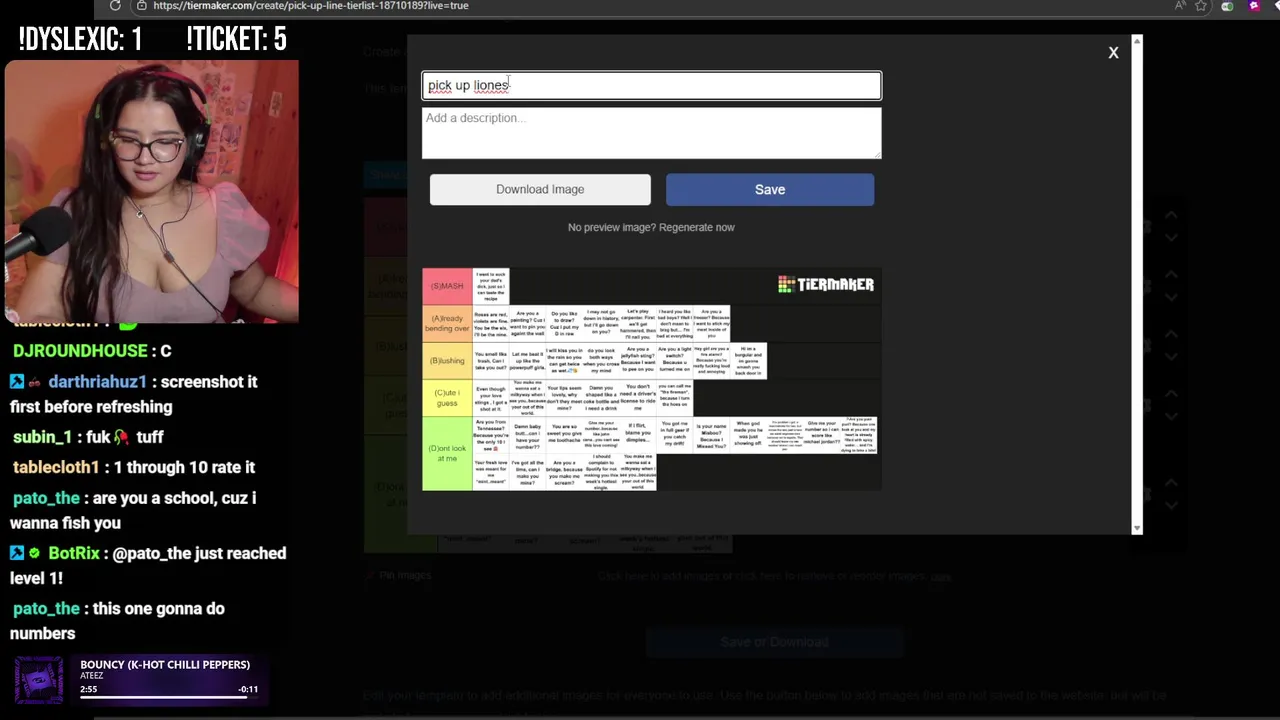Viewport: 1280px width, 720px height.
Task: Click the dialog's scrollbar up arrow
Action: (x=1136, y=42)
